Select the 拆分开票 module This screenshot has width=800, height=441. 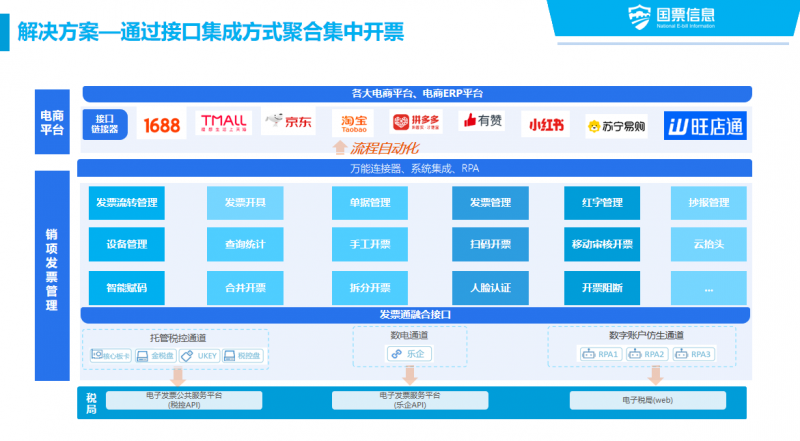pyautogui.click(x=370, y=288)
